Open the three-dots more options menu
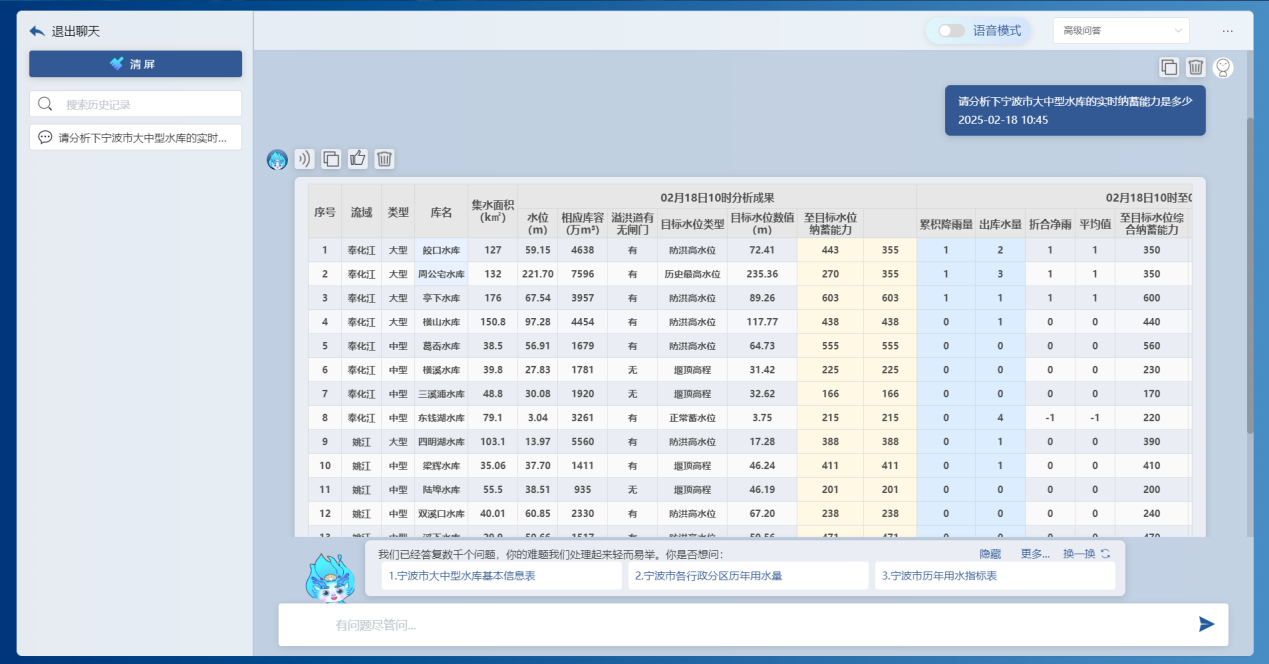1269x664 pixels. [x=1227, y=31]
